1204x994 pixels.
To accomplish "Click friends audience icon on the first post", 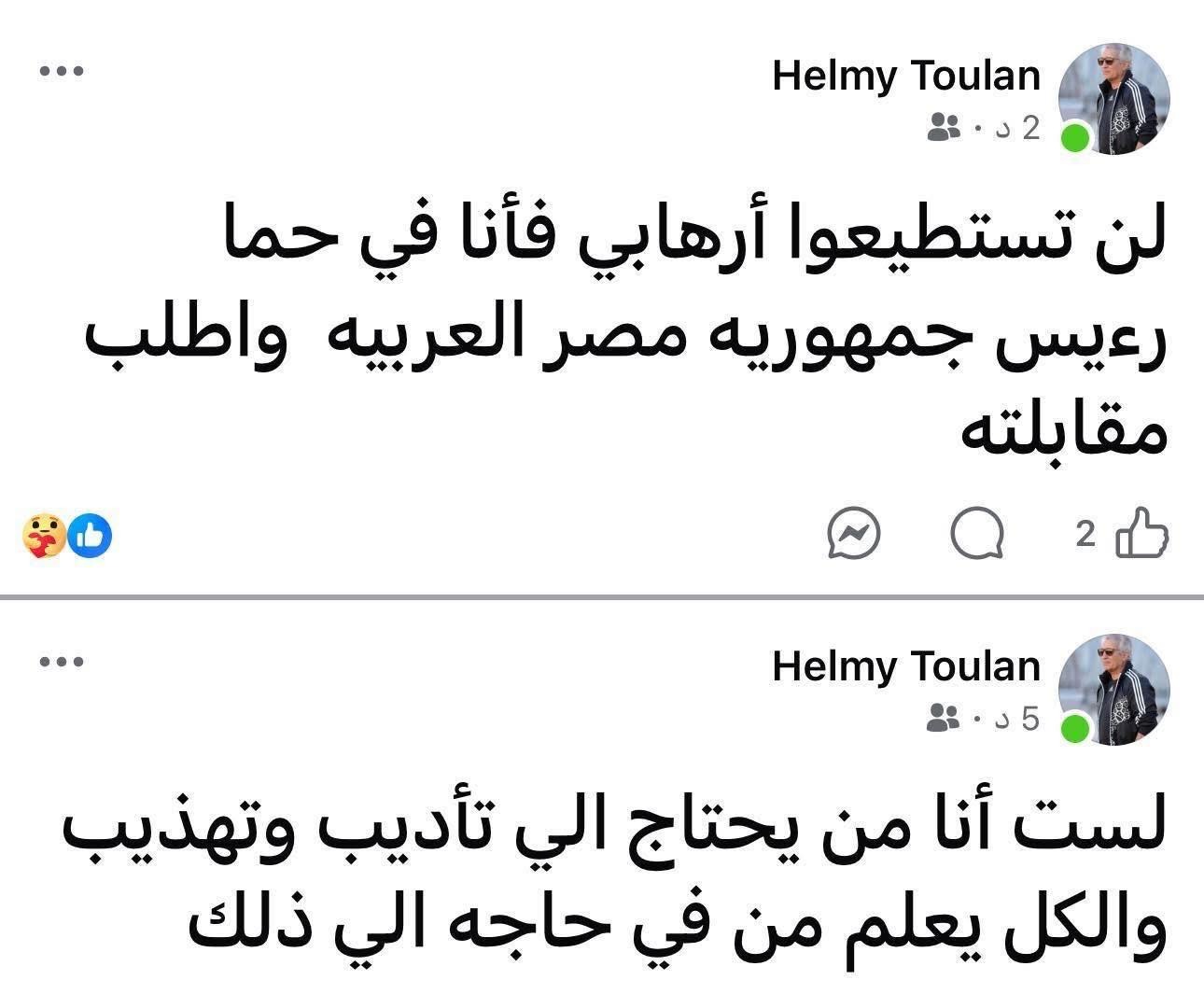I will pos(944,128).
